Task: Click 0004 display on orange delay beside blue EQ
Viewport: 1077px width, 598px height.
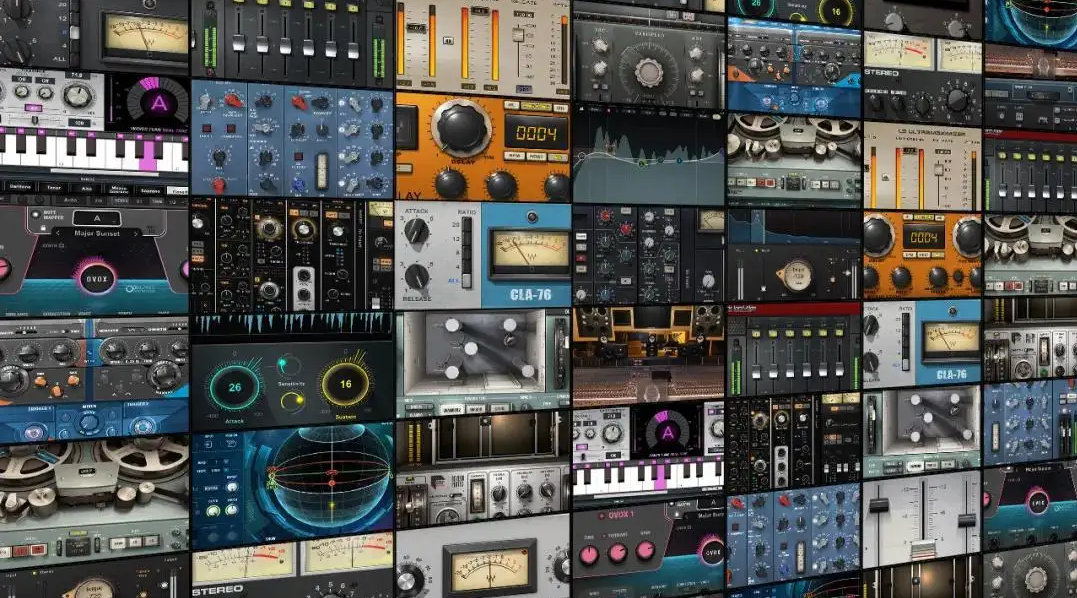Action: [536, 133]
